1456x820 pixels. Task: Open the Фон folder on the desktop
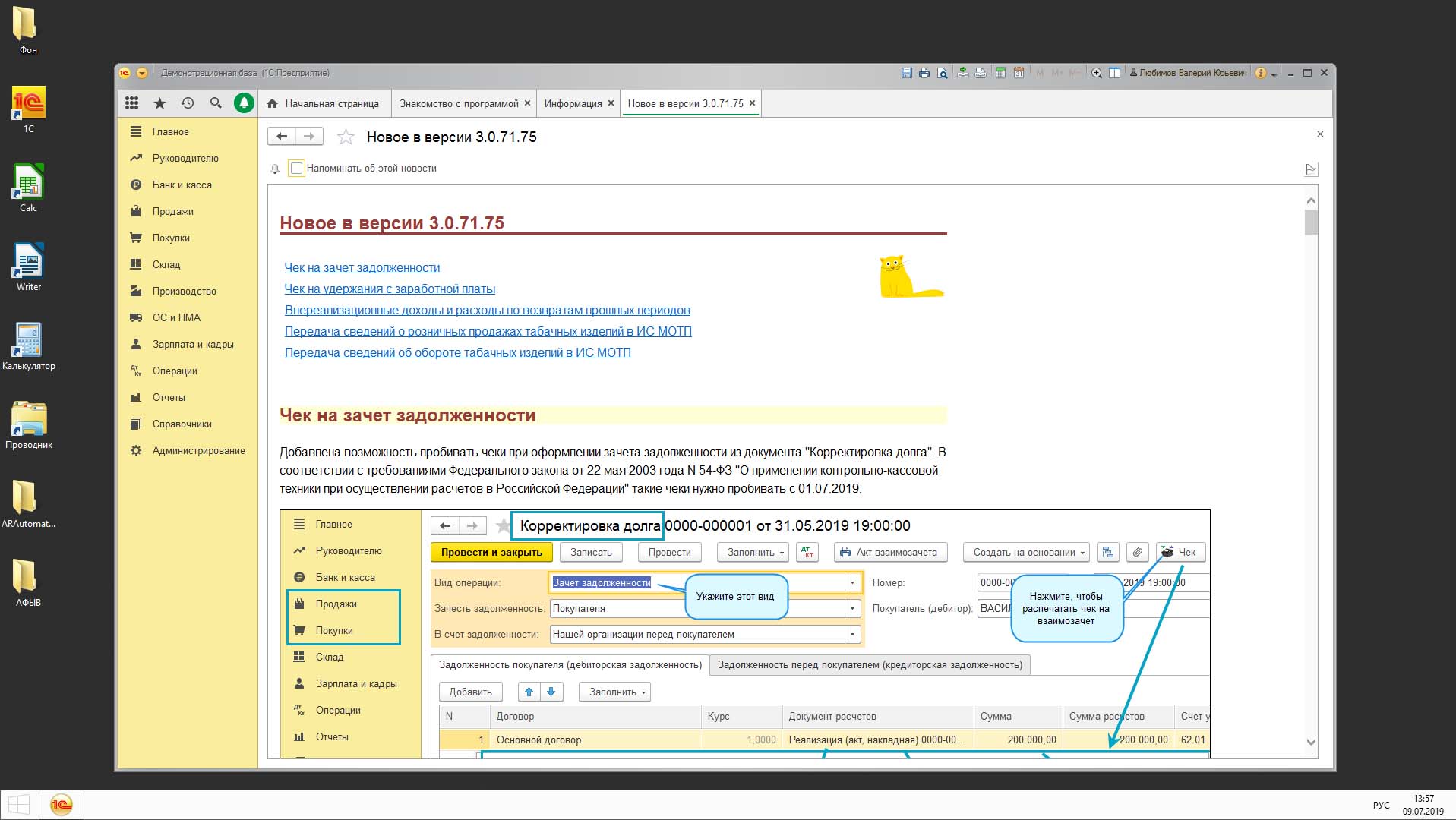point(28,30)
